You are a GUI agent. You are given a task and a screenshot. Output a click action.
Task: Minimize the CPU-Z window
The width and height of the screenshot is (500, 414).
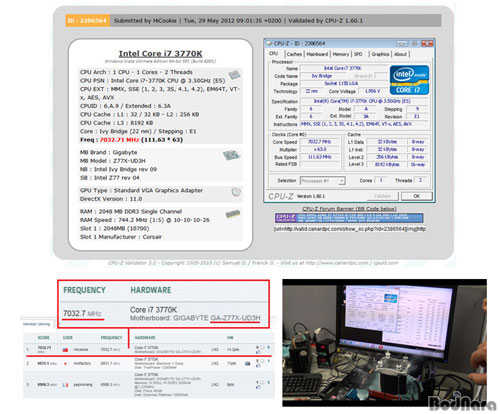(x=402, y=44)
